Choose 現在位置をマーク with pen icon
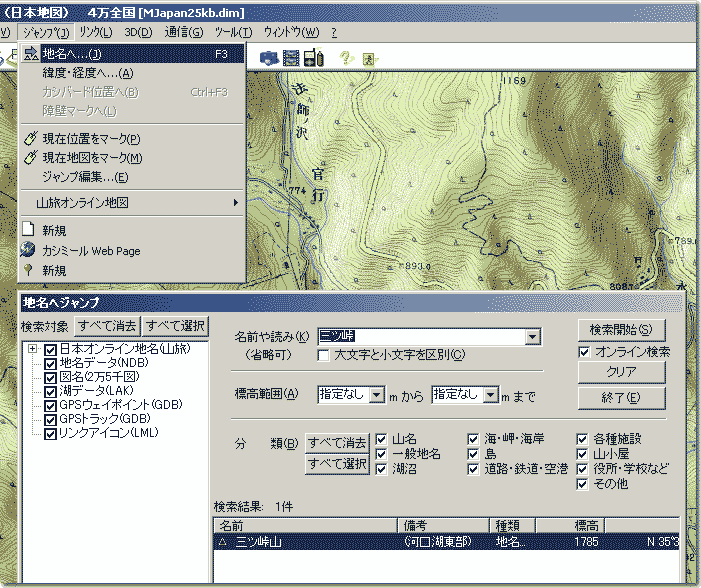 [90, 138]
